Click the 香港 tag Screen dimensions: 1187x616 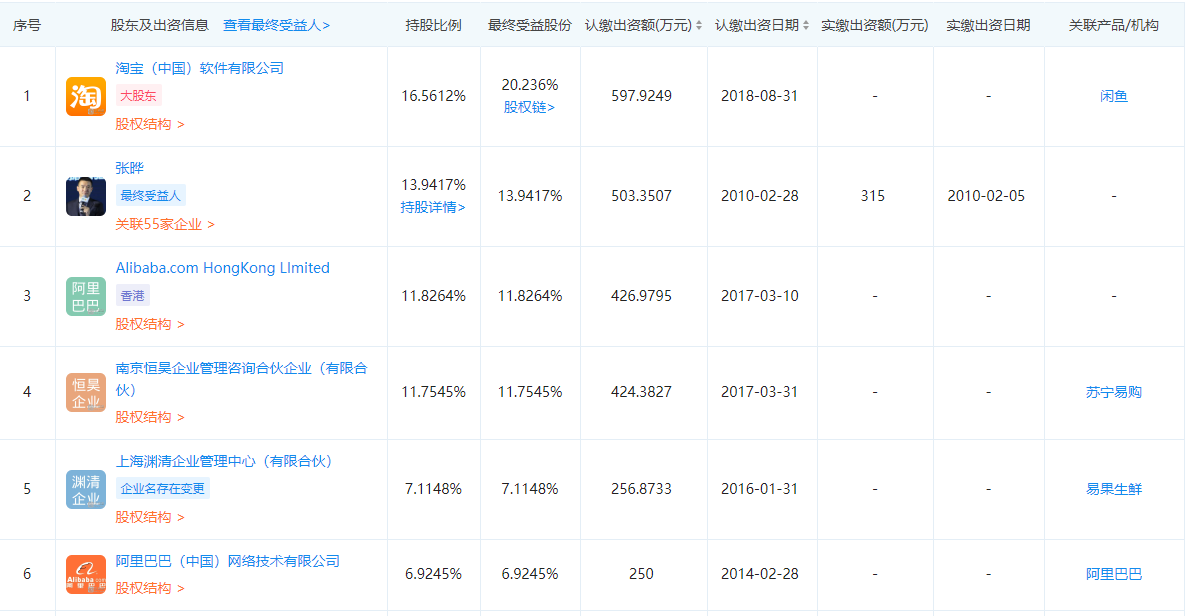coord(132,296)
